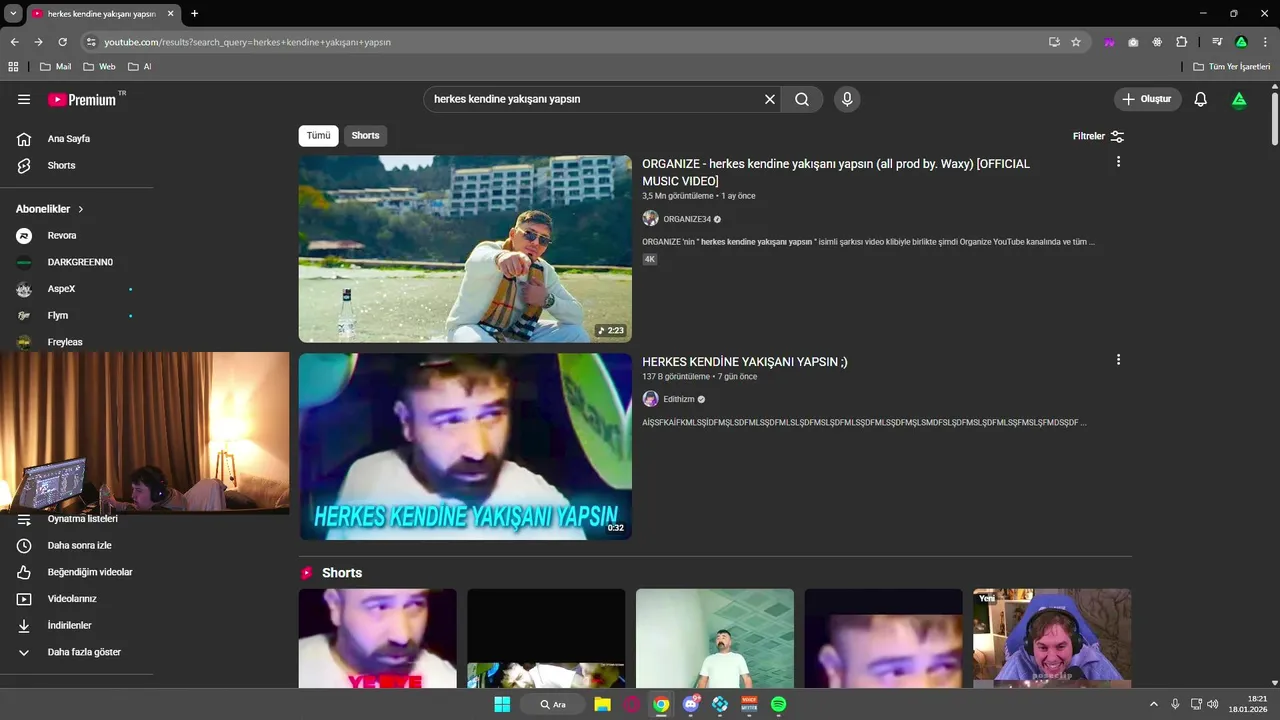Select the Shorts filter chip
Image resolution: width=1280 pixels, height=720 pixels.
365,136
